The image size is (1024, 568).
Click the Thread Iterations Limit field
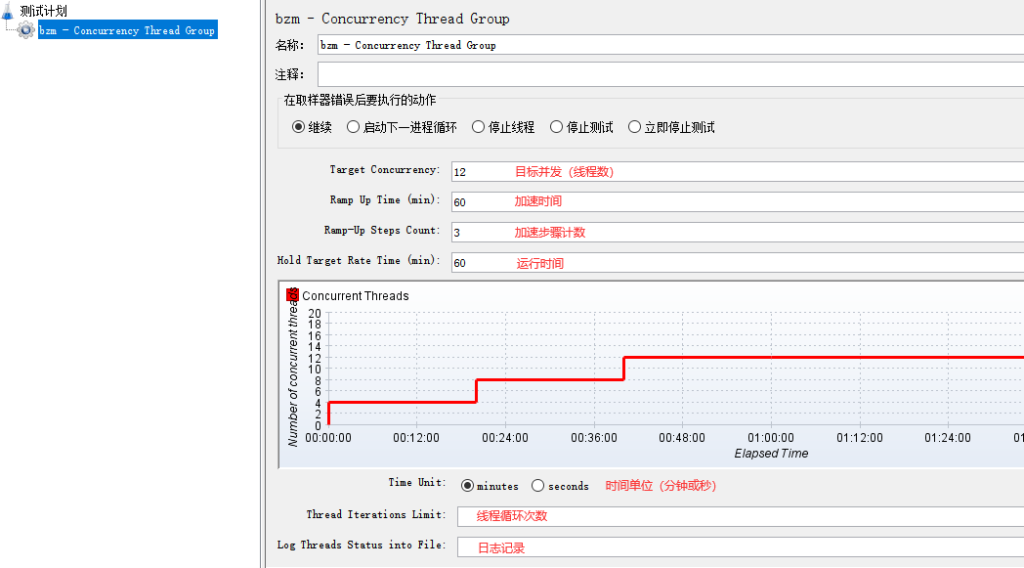(740, 516)
